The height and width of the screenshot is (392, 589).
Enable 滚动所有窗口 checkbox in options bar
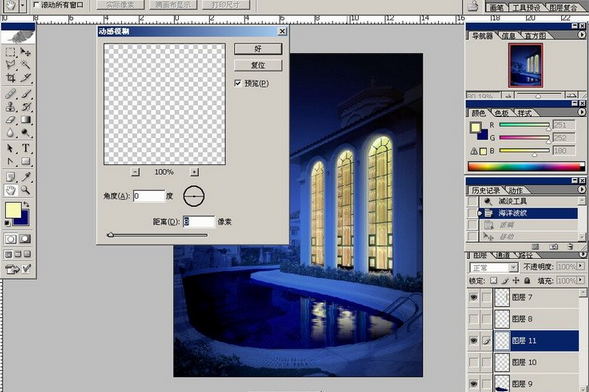coord(36,5)
